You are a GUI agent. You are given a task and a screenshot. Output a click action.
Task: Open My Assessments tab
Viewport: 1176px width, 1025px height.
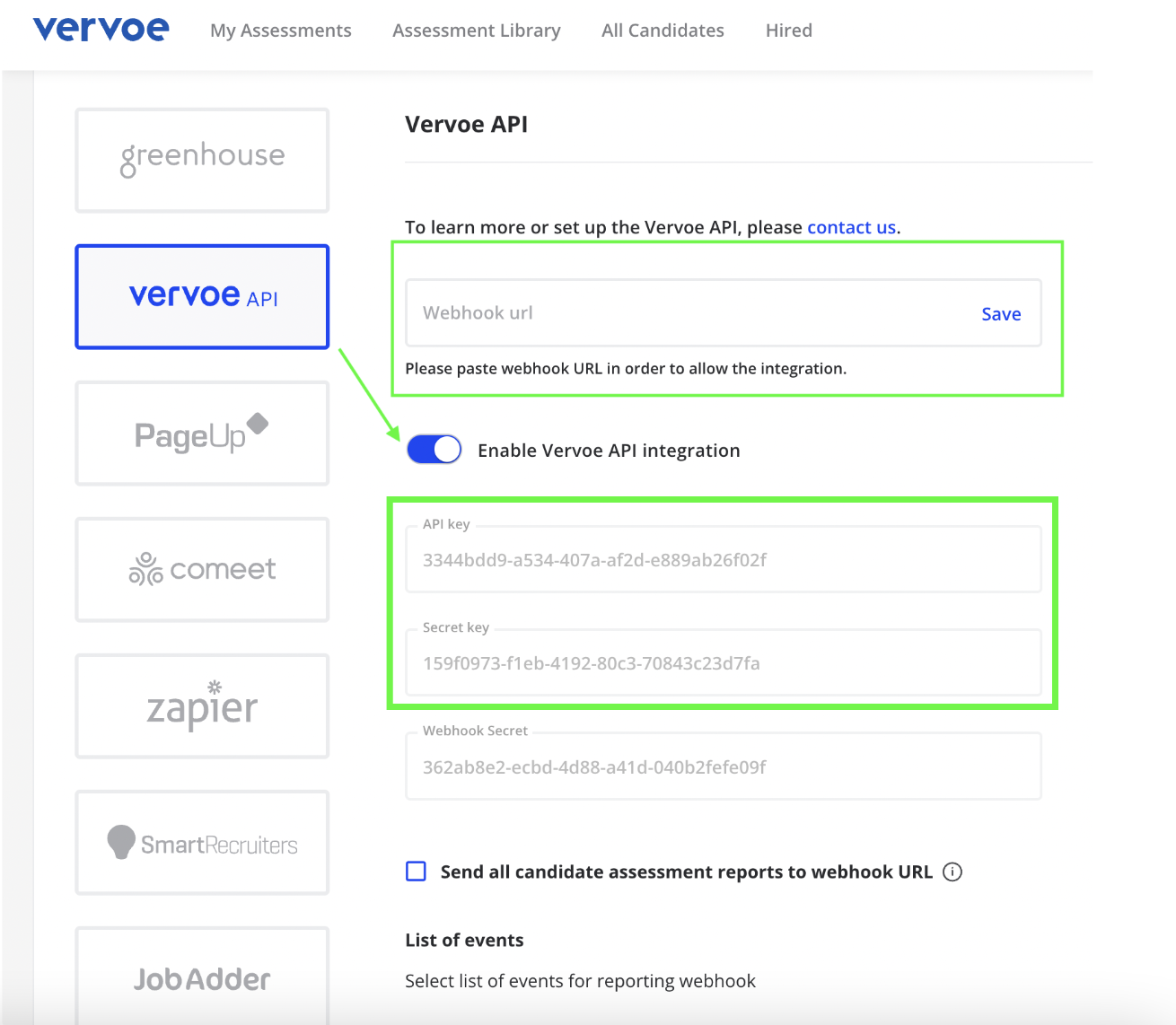pos(281,31)
